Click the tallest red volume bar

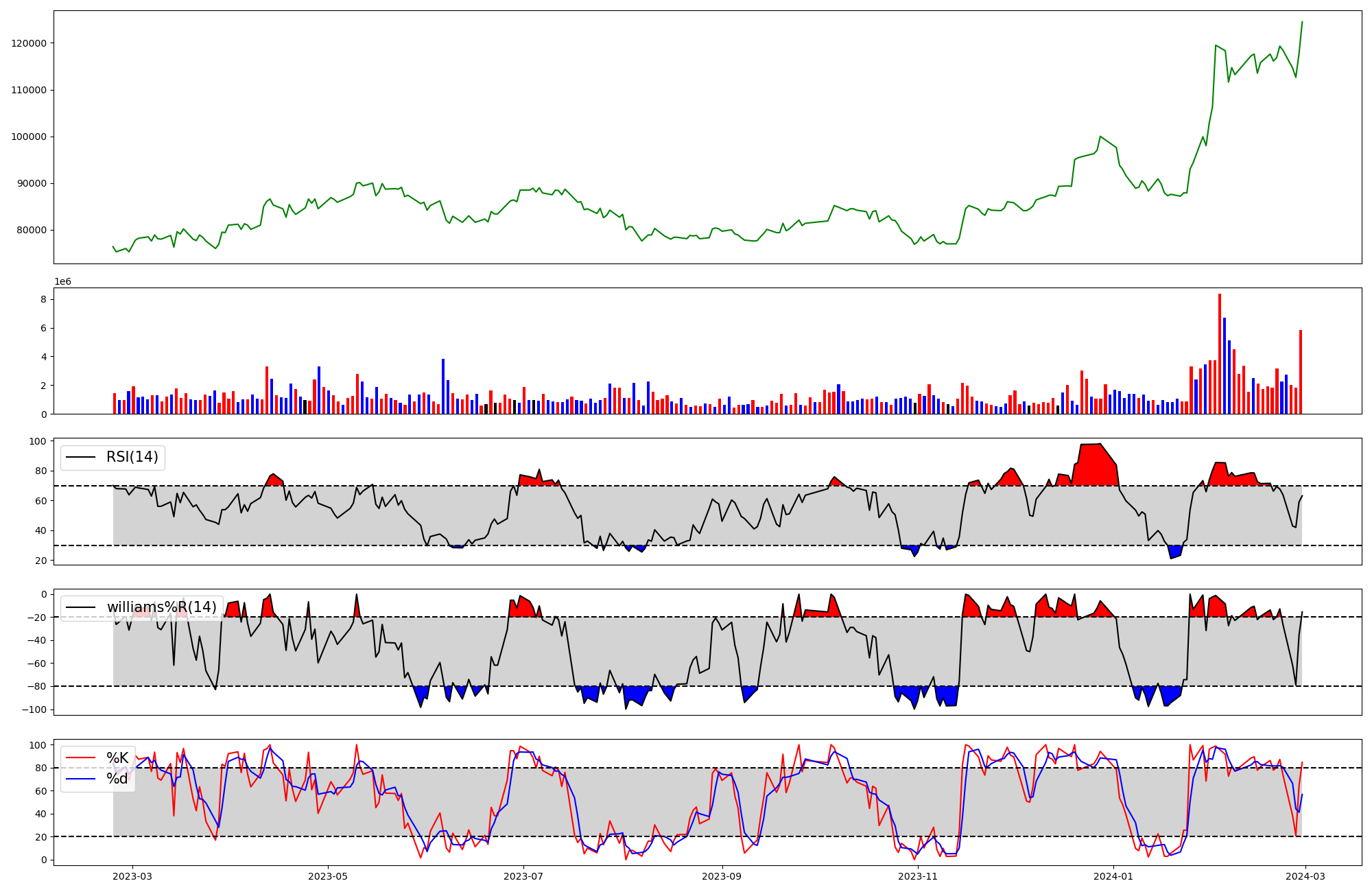[x=1220, y=353]
